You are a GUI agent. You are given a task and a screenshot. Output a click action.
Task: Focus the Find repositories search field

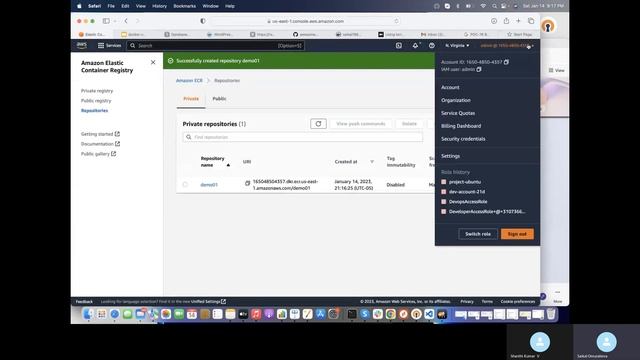(x=303, y=137)
